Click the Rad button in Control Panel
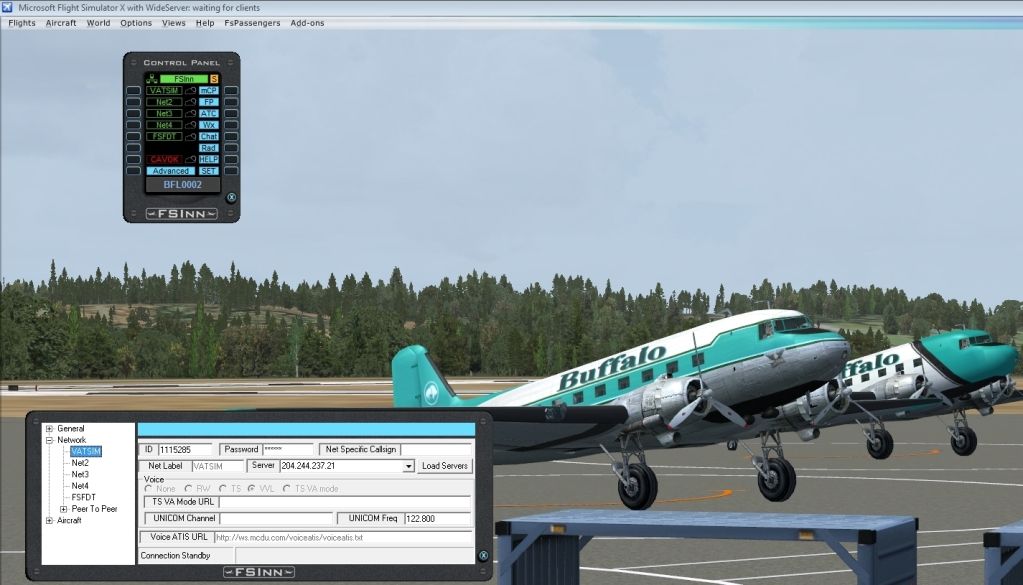Viewport: 1023px width, 585px height. coord(209,148)
